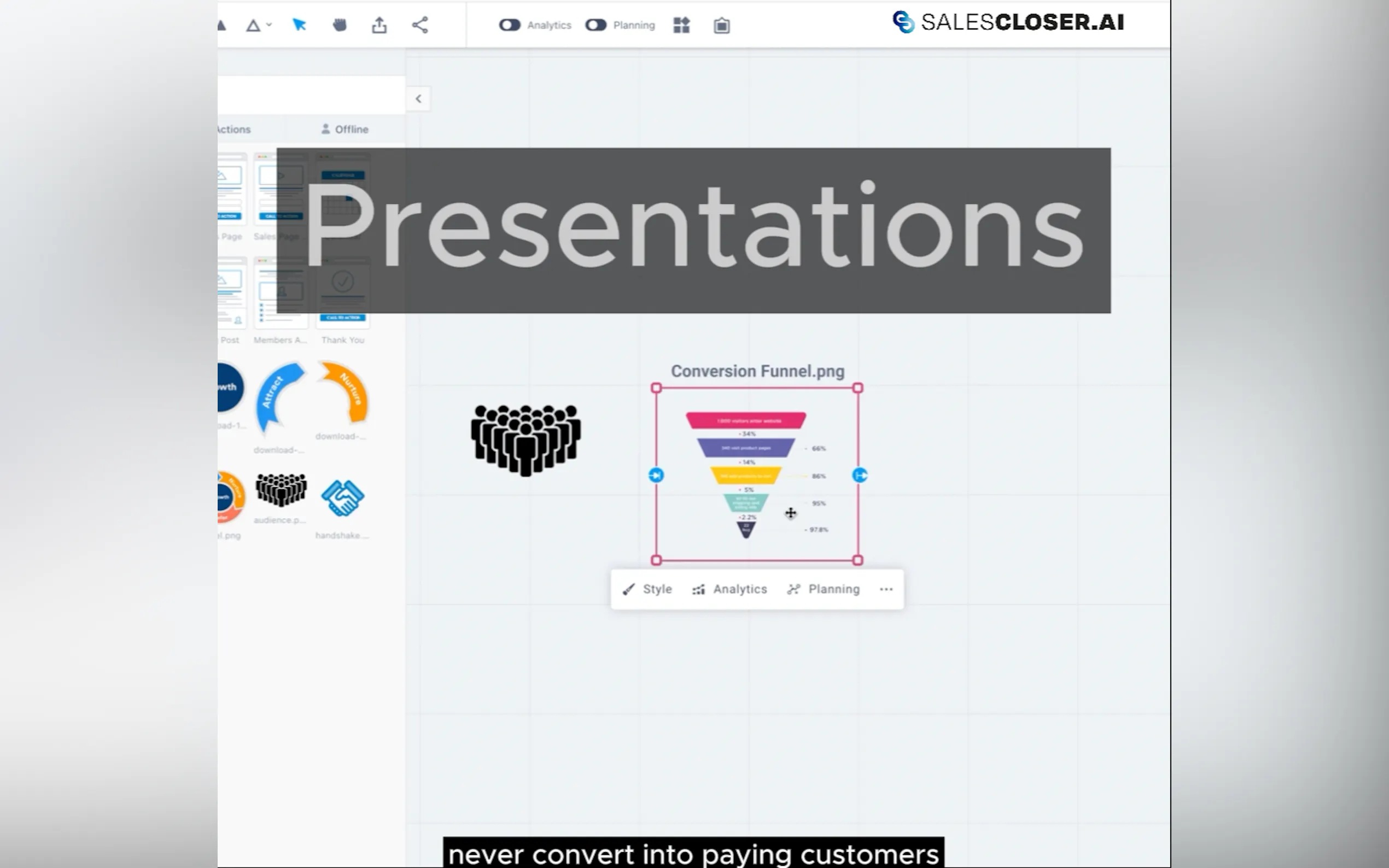Enable the Planning toggle in top bar
Image resolution: width=1389 pixels, height=868 pixels.
pos(596,25)
